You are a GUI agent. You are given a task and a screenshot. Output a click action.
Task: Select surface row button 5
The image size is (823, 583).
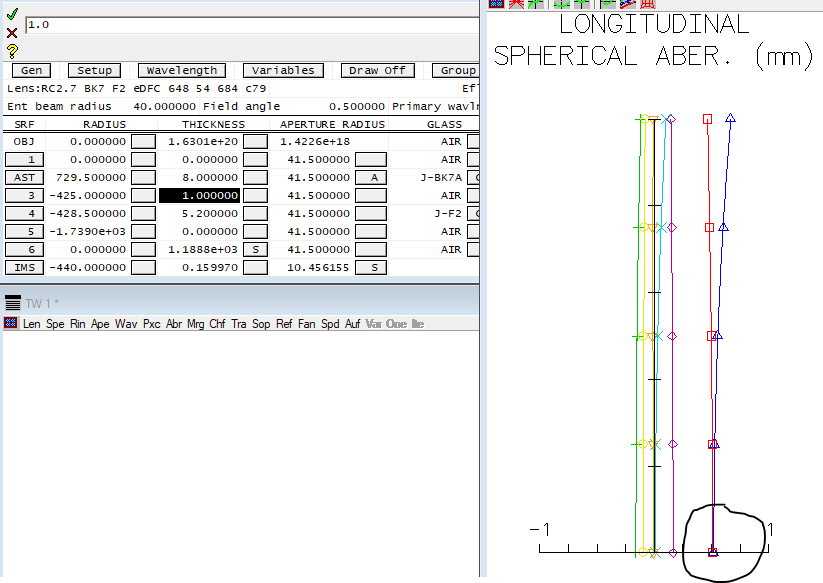[x=24, y=231]
